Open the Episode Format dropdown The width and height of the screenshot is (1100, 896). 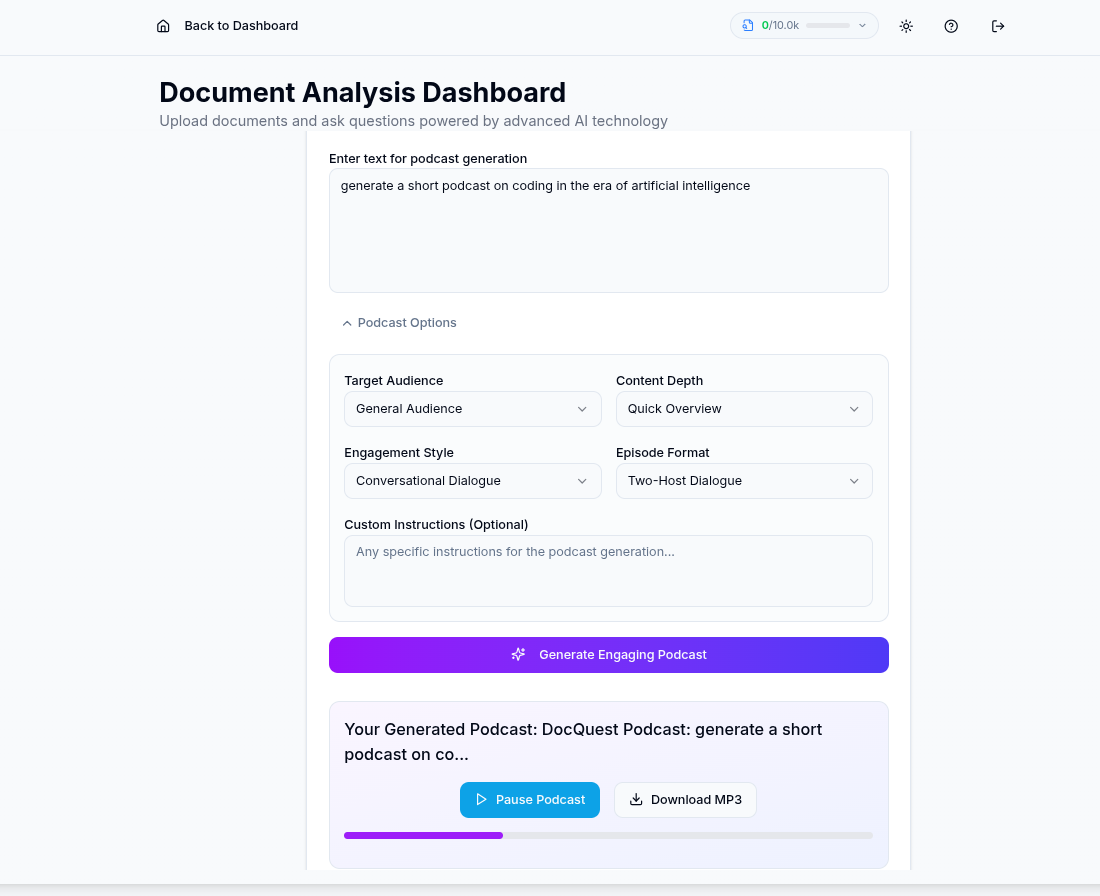click(744, 481)
